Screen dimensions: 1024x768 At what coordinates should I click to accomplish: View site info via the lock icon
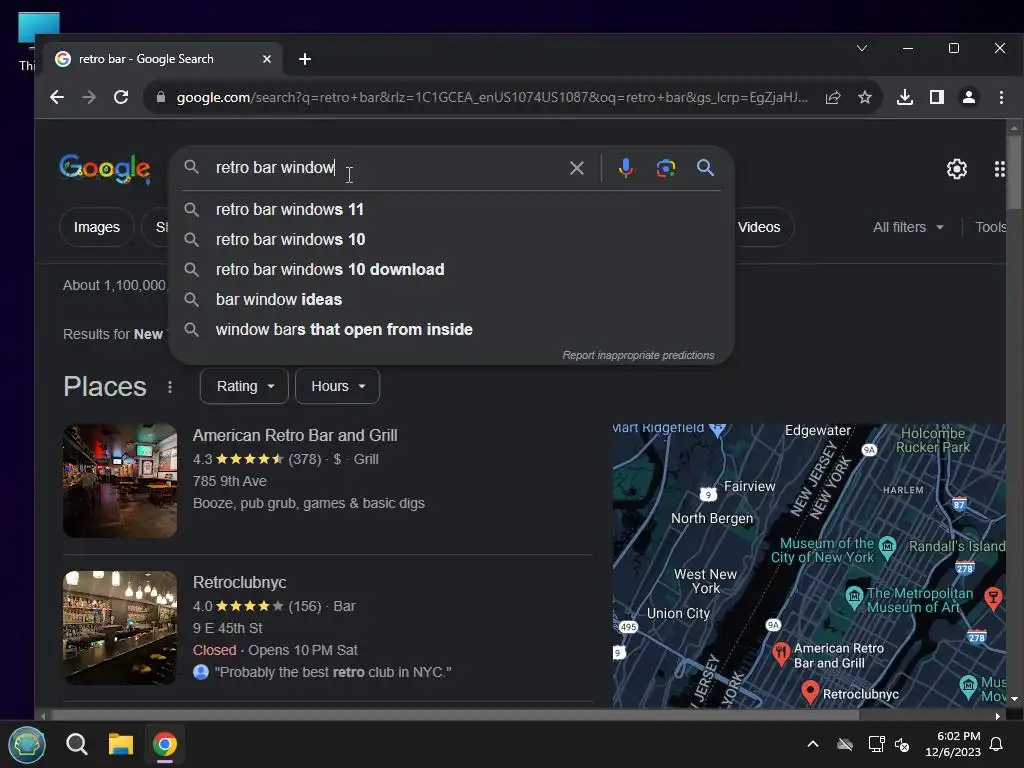[x=161, y=97]
